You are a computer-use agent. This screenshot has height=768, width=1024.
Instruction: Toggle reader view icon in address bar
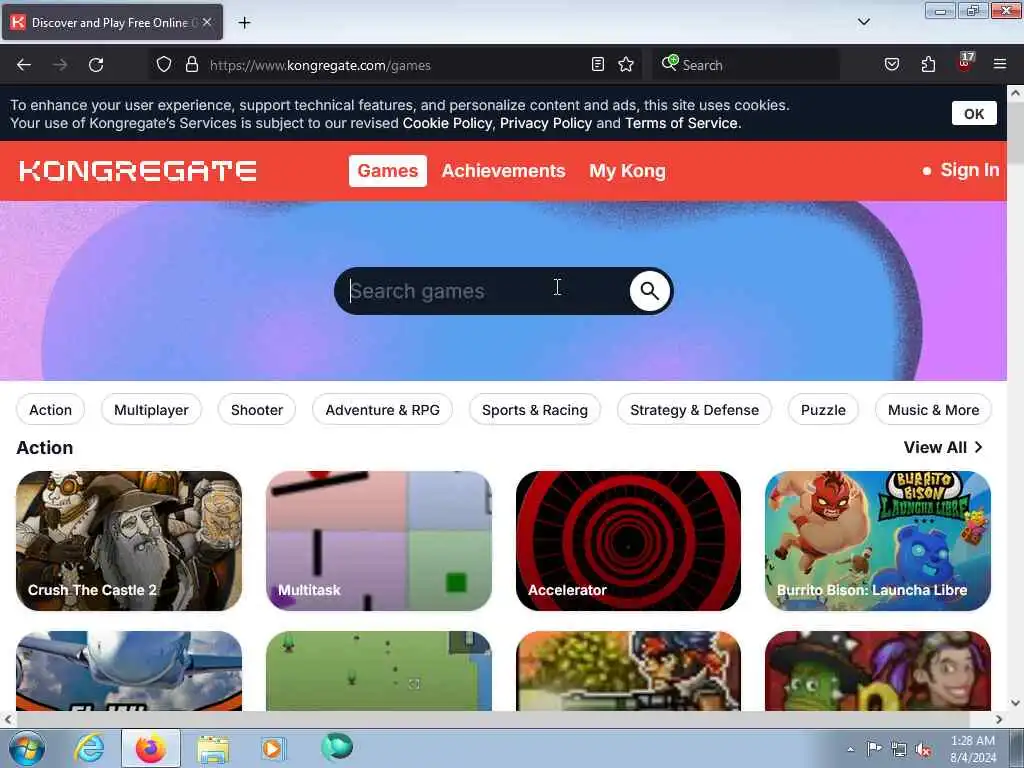tap(598, 64)
